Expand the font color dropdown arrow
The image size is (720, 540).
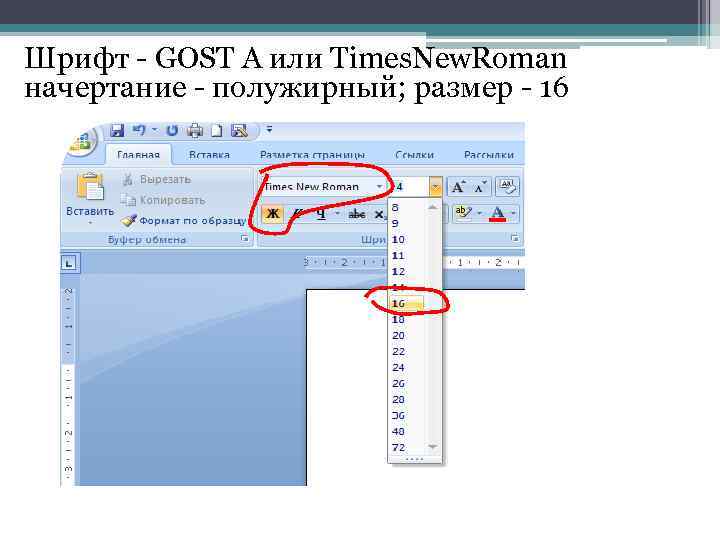[513, 214]
